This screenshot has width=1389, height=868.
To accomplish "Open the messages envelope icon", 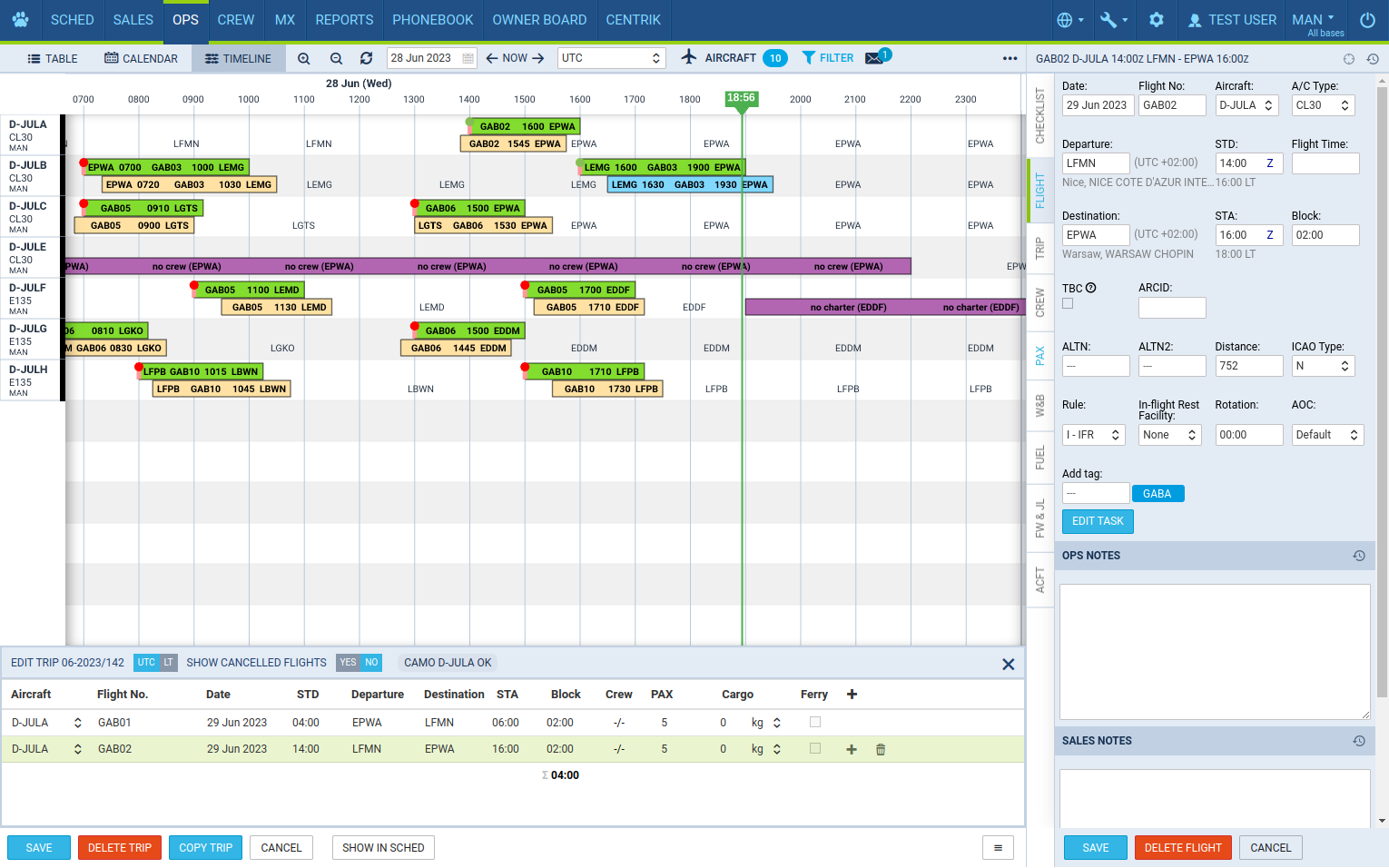I will (x=874, y=58).
